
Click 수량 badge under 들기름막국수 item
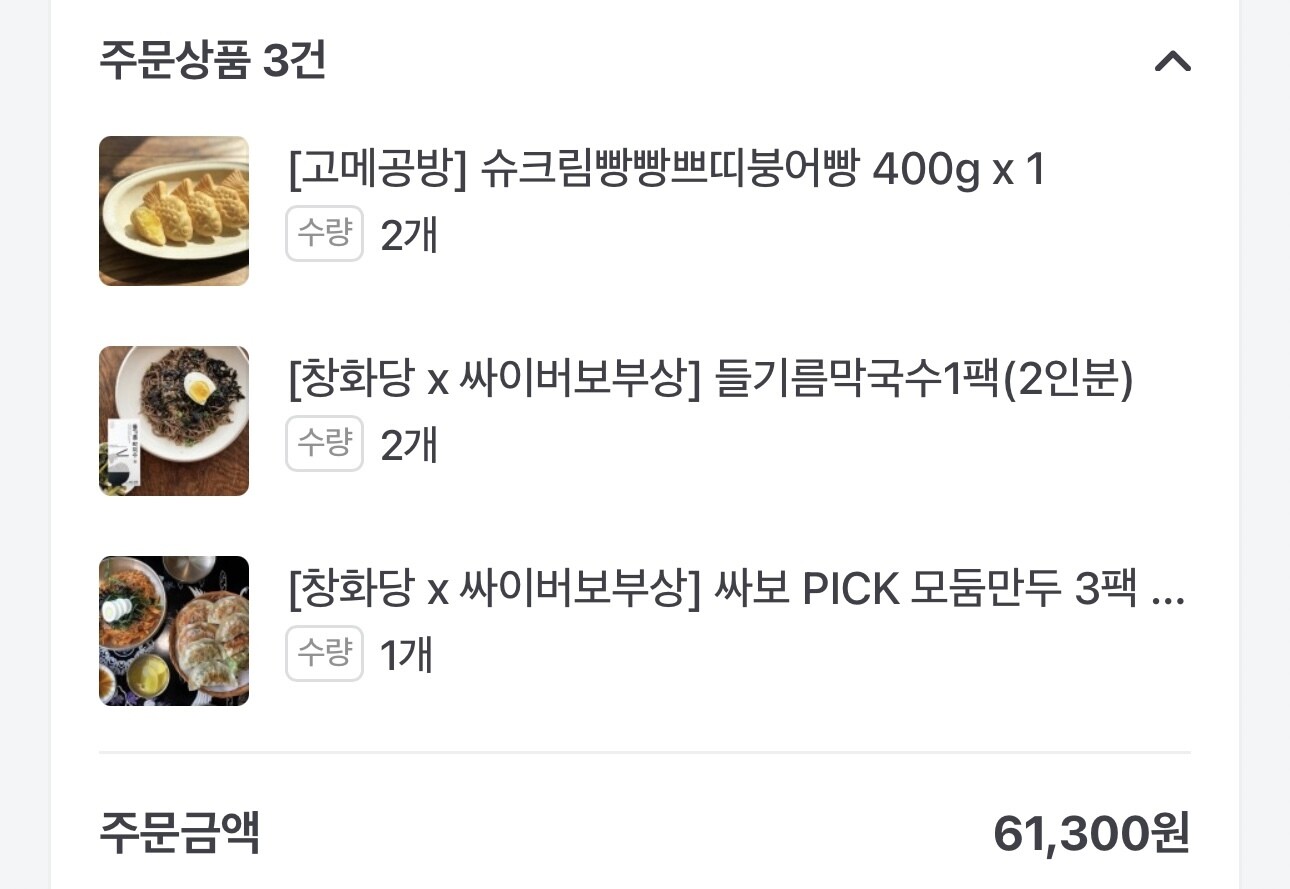point(324,444)
